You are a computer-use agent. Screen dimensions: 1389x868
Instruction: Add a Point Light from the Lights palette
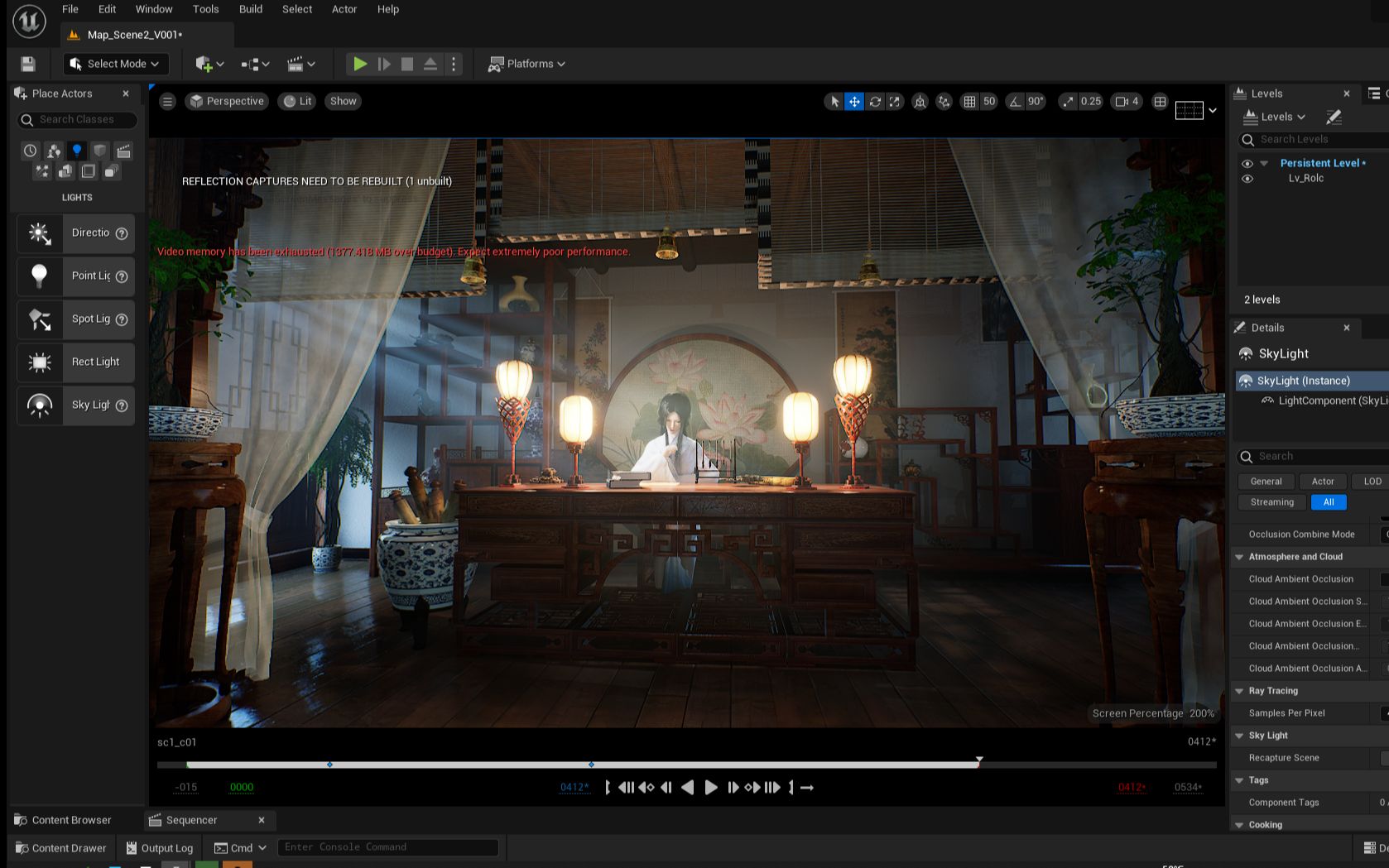tap(75, 276)
